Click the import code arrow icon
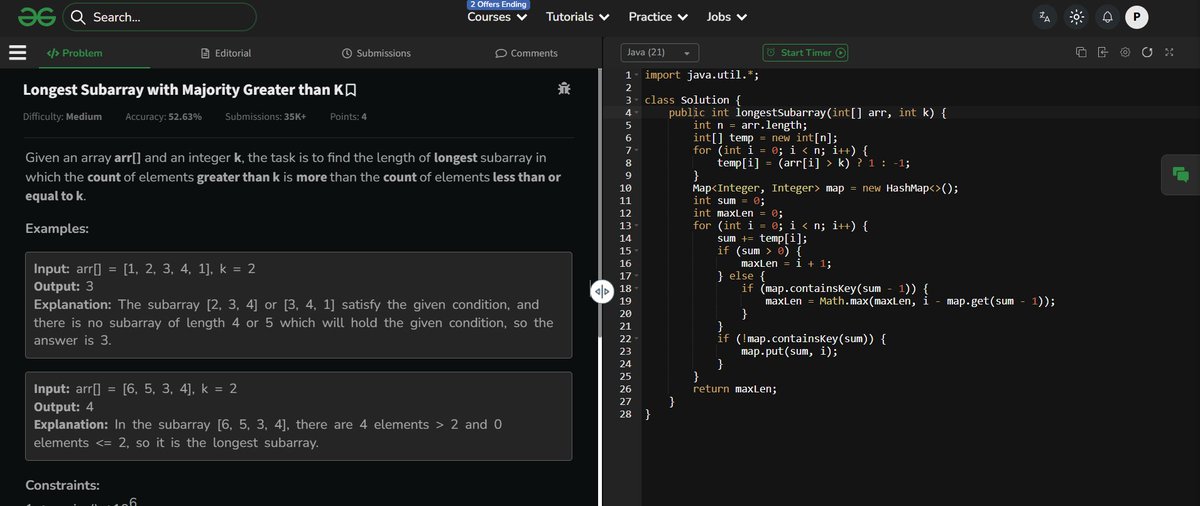The width and height of the screenshot is (1200, 506). 1103,53
